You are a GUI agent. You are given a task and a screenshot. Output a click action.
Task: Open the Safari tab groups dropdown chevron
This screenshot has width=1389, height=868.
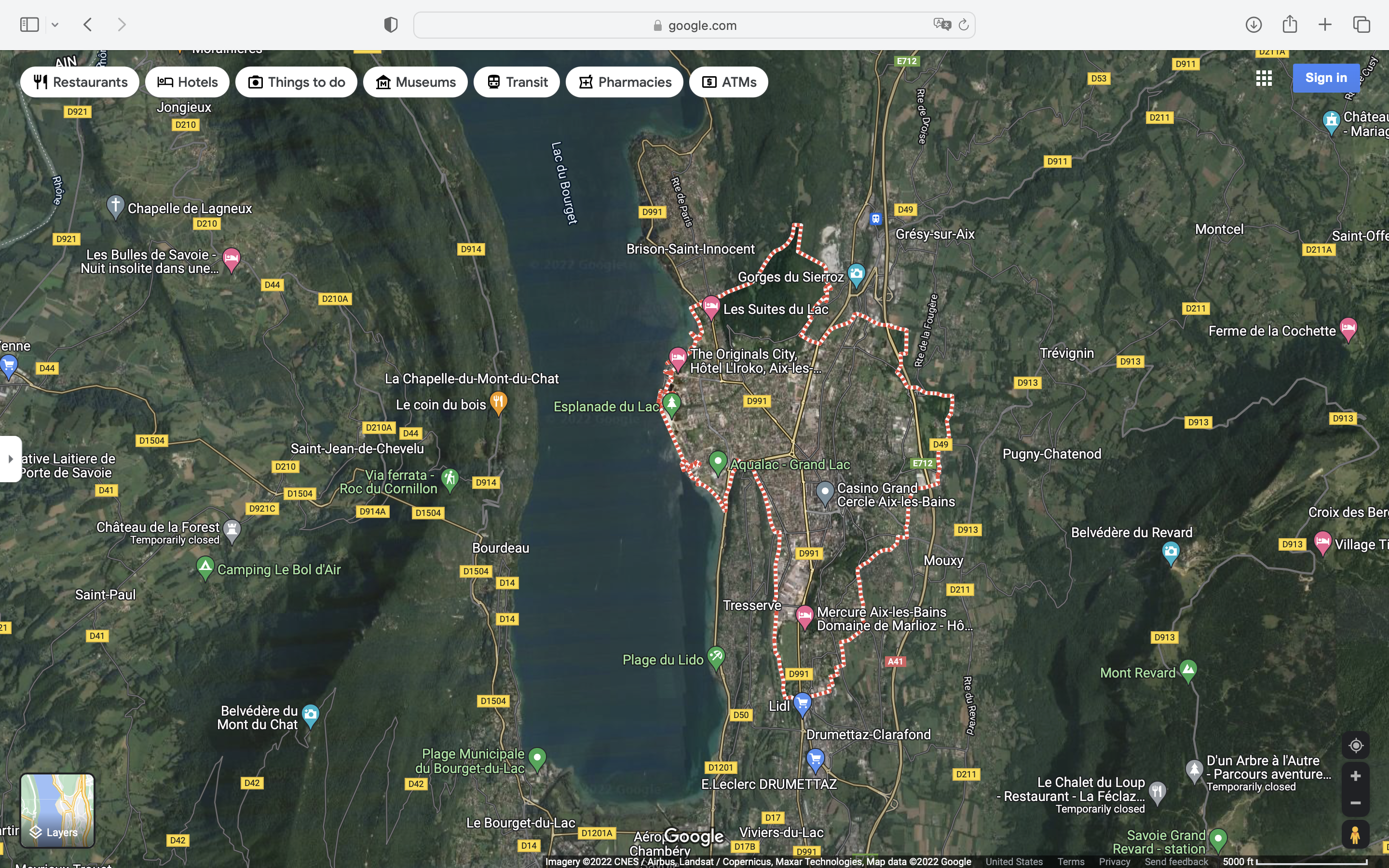pyautogui.click(x=55, y=25)
